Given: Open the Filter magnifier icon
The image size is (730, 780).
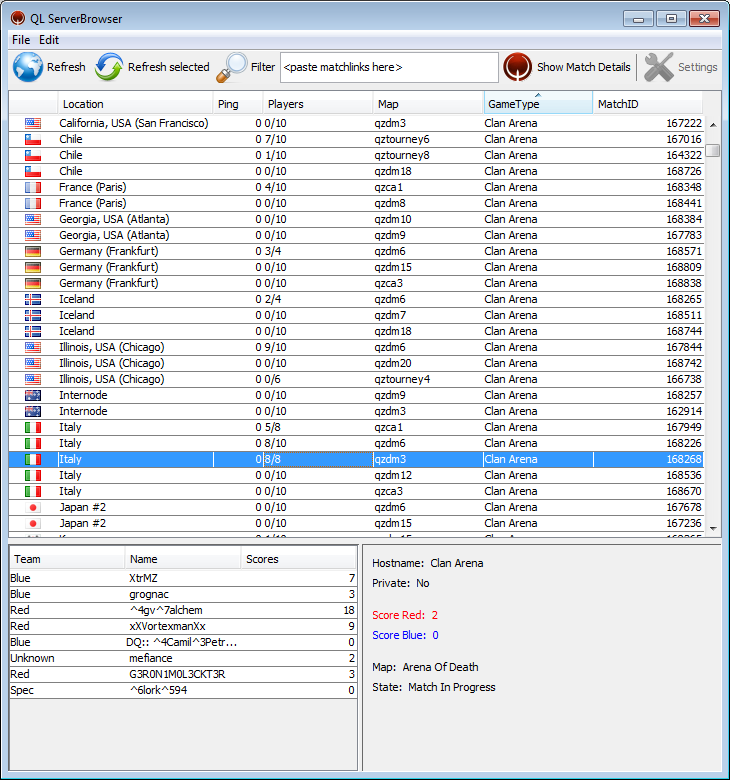Looking at the screenshot, I should (x=232, y=67).
